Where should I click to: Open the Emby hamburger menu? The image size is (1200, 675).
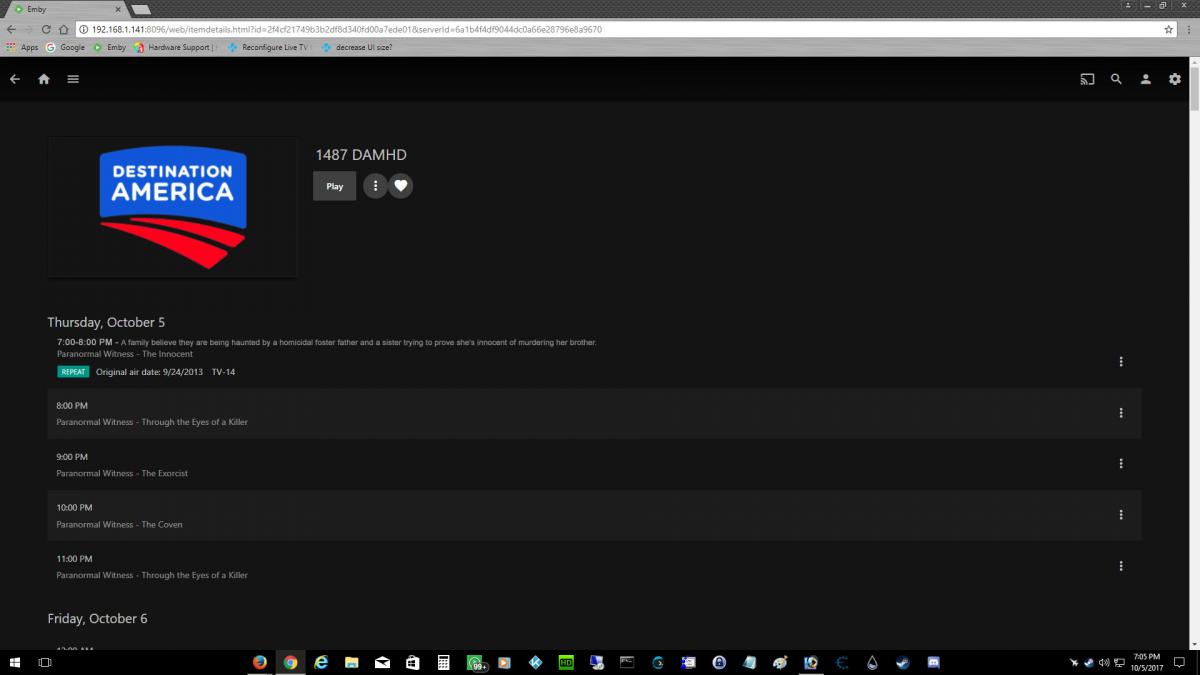pyautogui.click(x=73, y=79)
